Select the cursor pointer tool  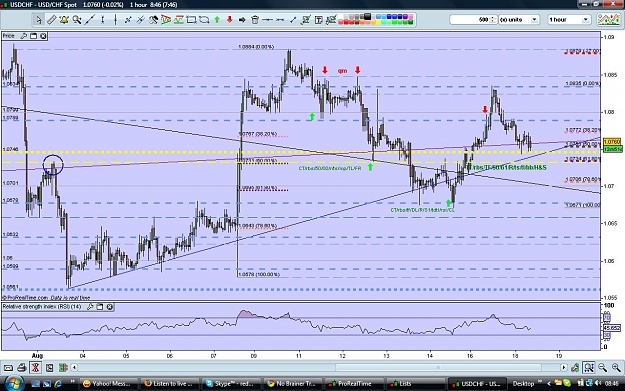[x=38, y=20]
